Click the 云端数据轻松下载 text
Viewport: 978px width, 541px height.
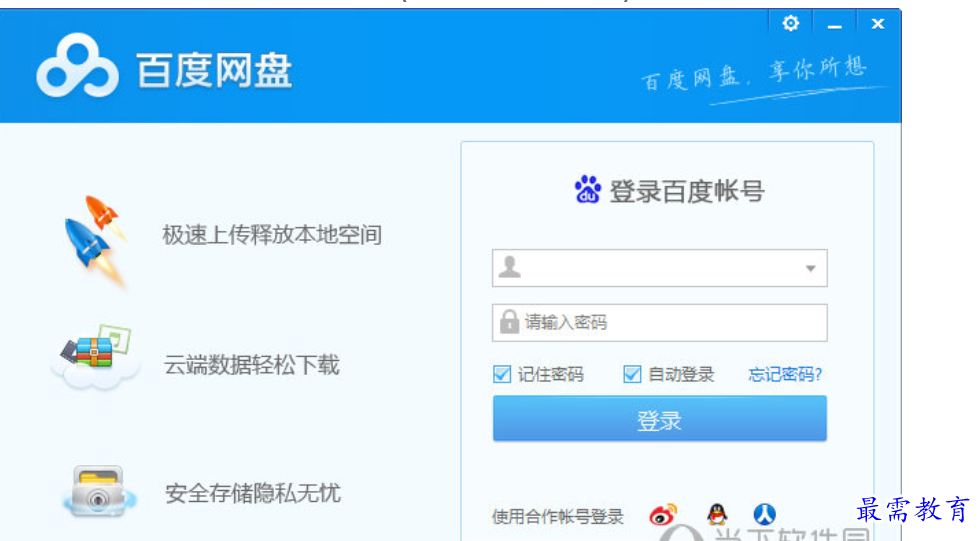(251, 365)
